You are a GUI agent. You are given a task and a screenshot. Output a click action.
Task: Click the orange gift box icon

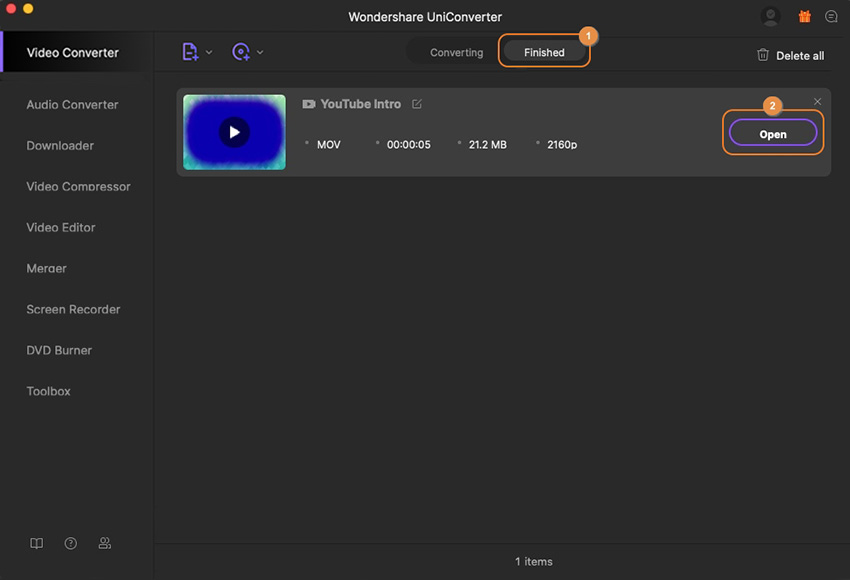[x=804, y=16]
